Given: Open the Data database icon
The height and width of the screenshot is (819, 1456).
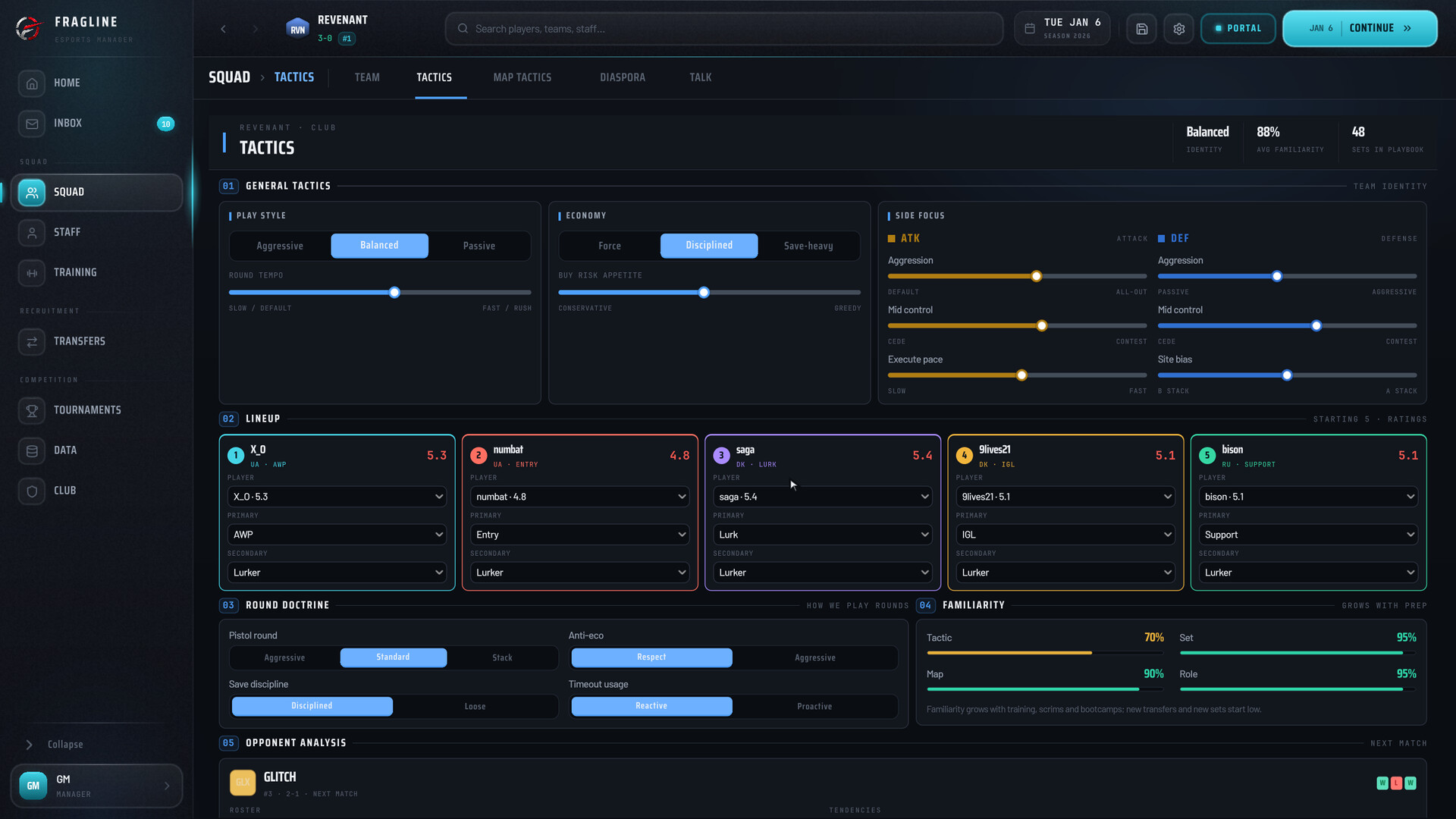Looking at the screenshot, I should (x=32, y=450).
